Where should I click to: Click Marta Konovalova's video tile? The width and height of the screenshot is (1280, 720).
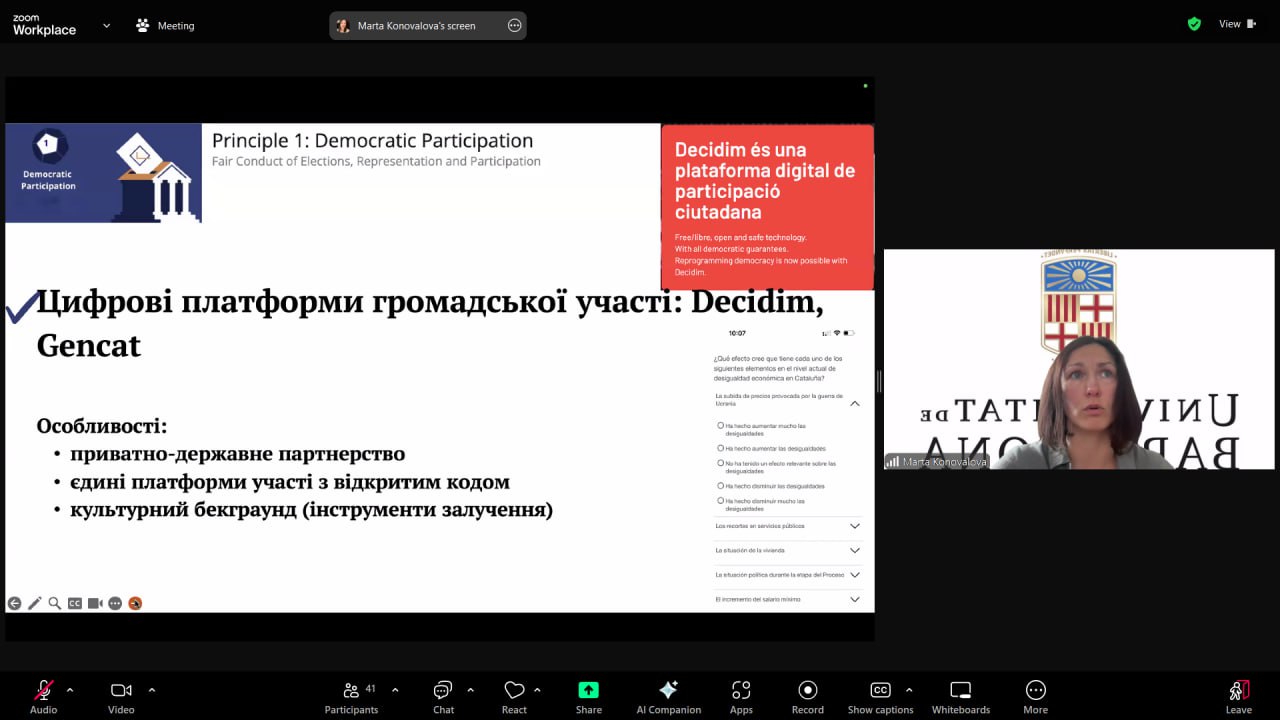tap(1079, 359)
